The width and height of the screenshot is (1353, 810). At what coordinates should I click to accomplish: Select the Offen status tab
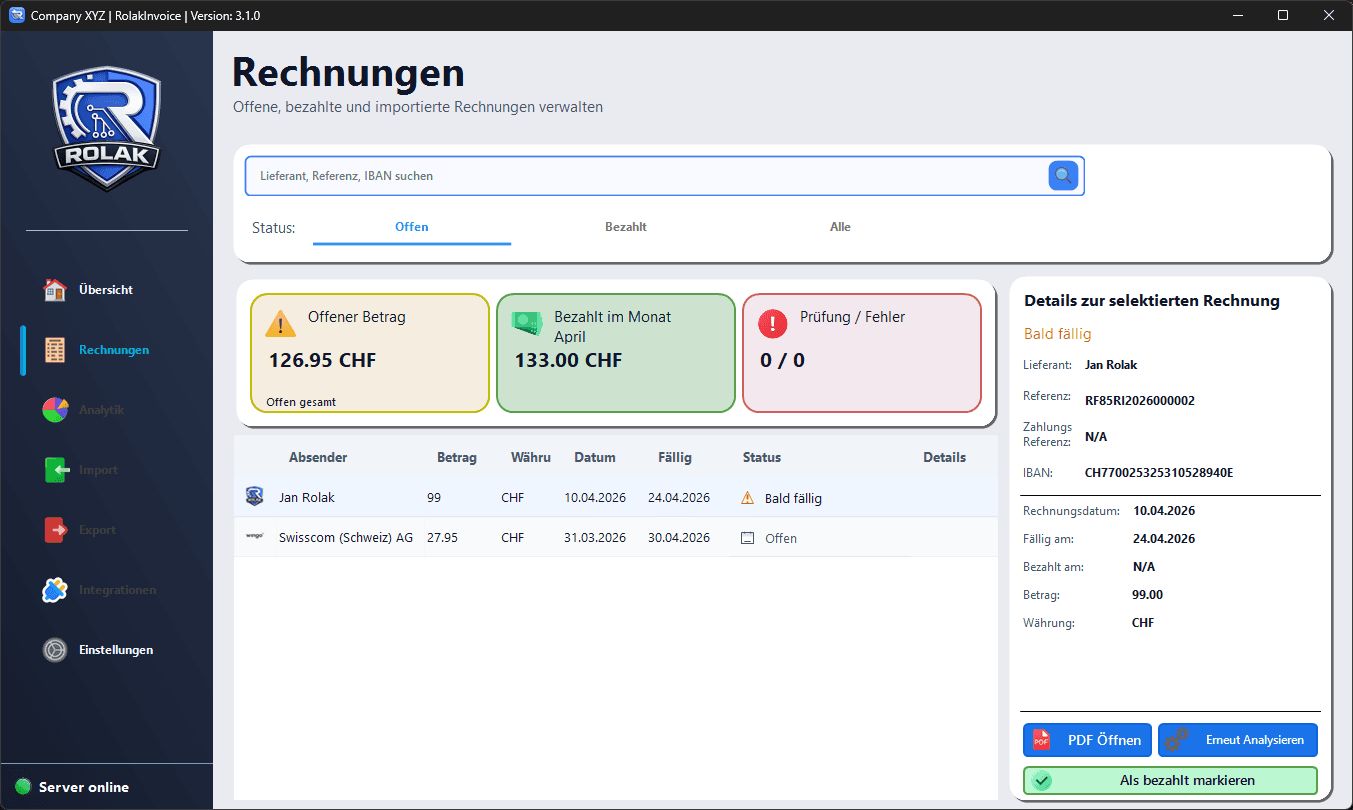[x=412, y=227]
